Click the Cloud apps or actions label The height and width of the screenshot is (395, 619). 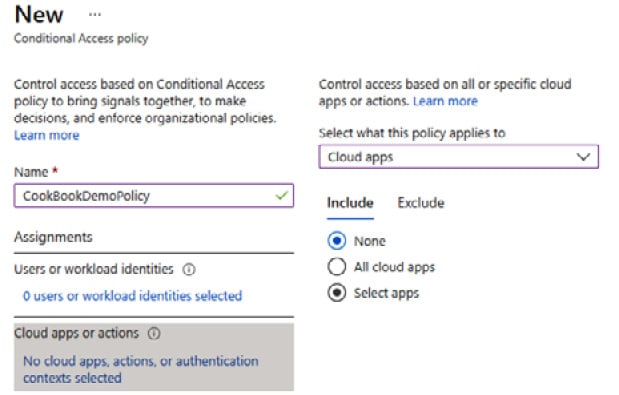click(x=77, y=333)
